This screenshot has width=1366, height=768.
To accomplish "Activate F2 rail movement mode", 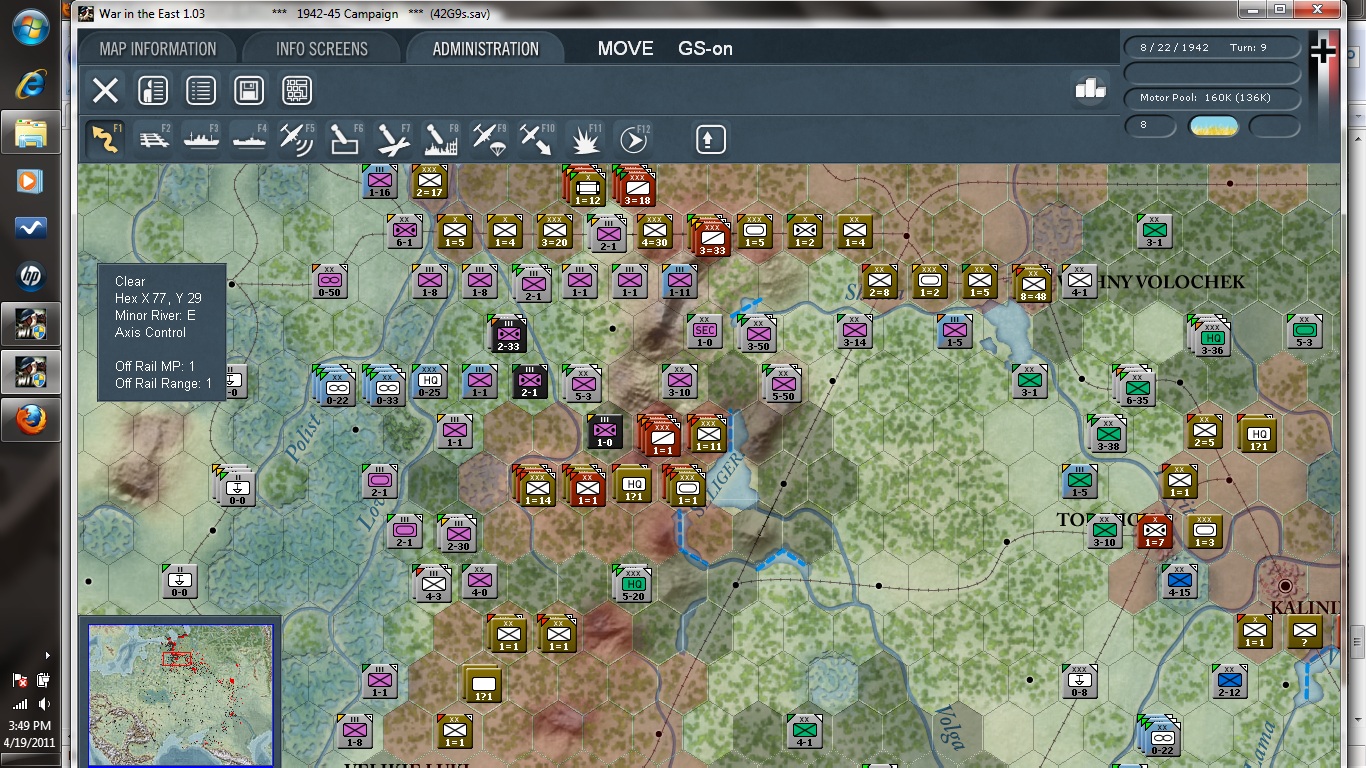I will (x=153, y=139).
